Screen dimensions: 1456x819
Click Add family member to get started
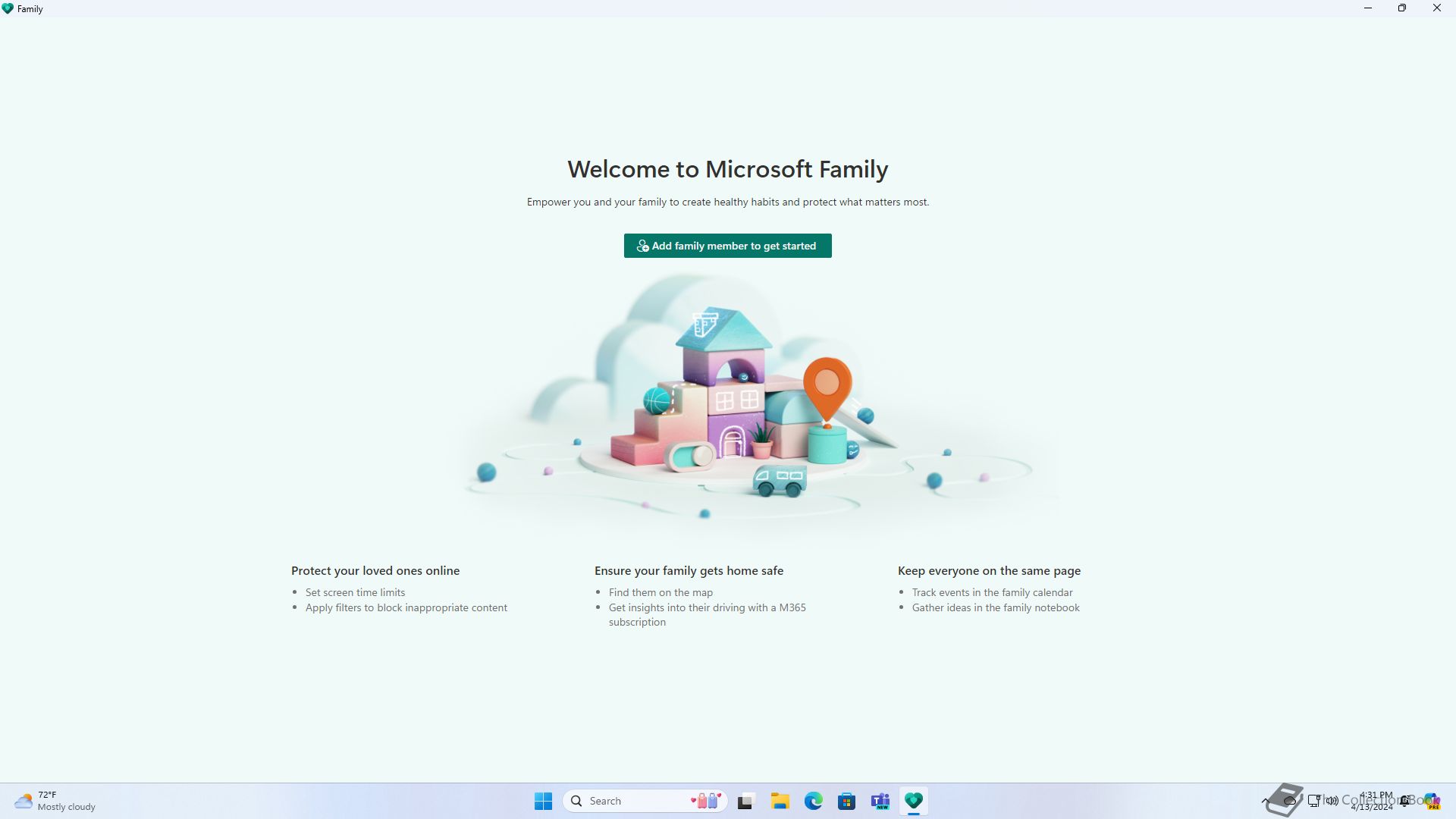tap(727, 246)
